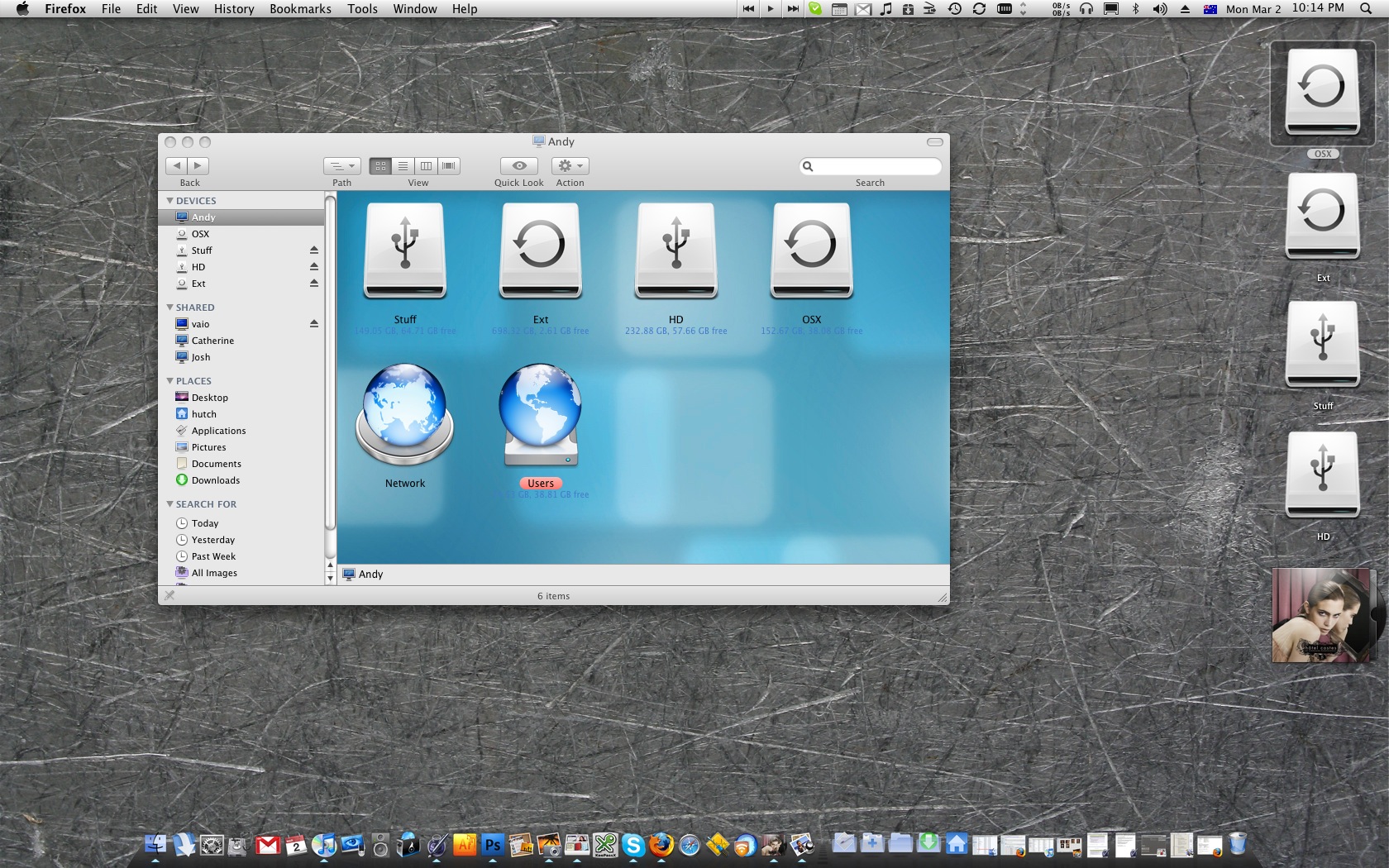Open the Stuff USB drive in Finder
The image size is (1389, 868).
[405, 251]
